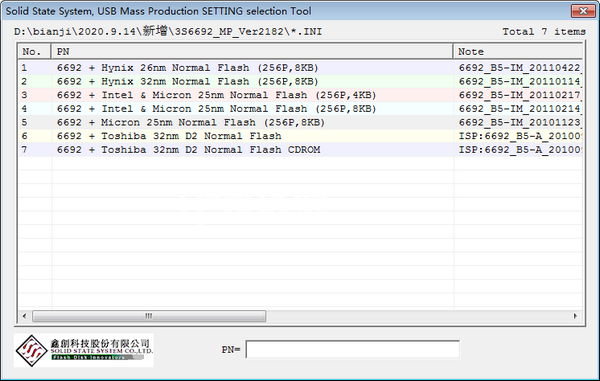Click the horizontal scrollbar thumb
Screen dimensions: 600x381
(149, 316)
